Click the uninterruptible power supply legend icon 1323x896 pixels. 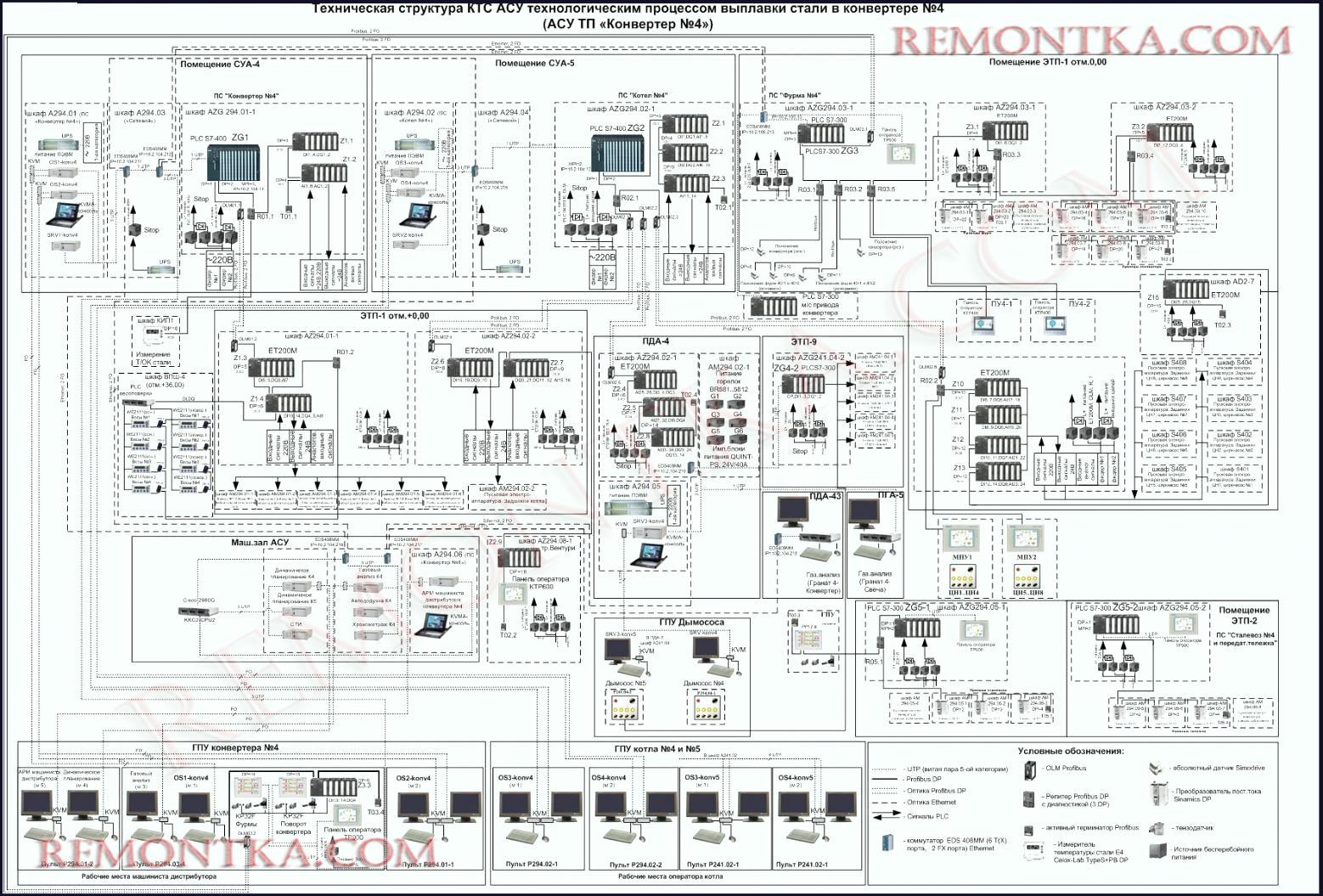tap(1157, 851)
